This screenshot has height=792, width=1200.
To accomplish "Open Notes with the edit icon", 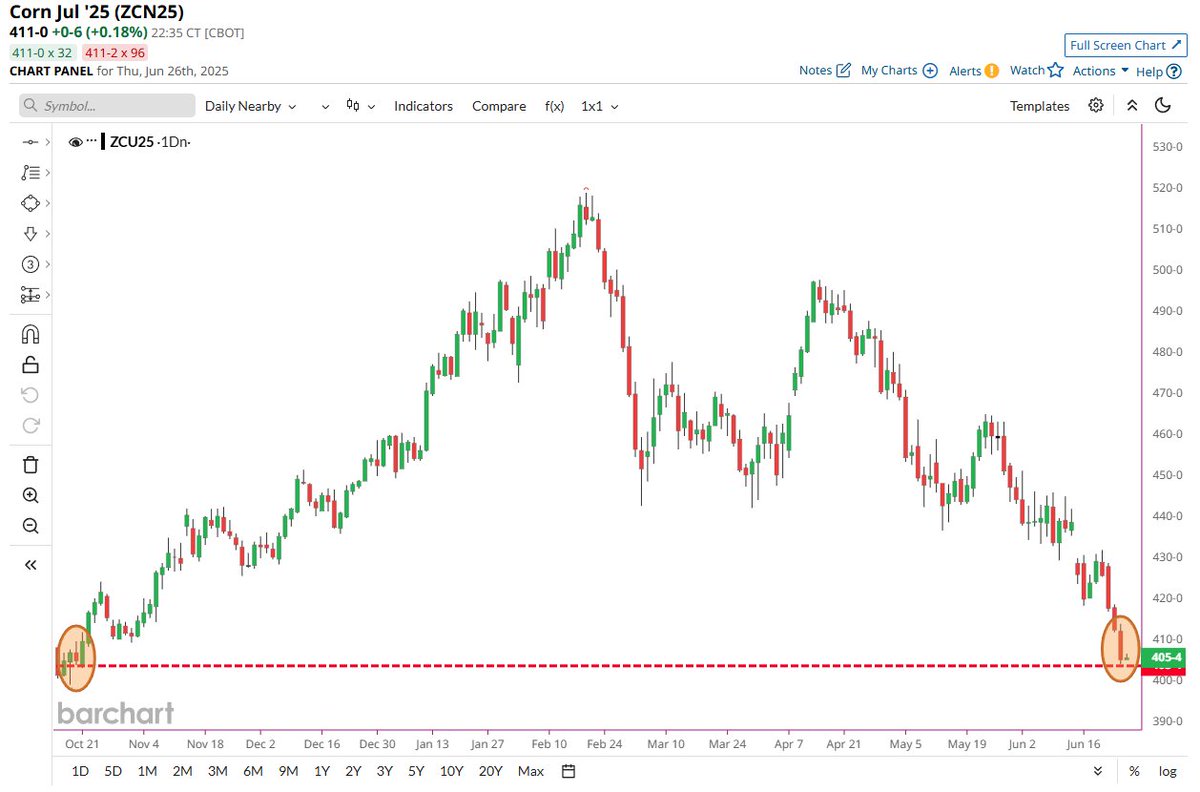I will 825,70.
